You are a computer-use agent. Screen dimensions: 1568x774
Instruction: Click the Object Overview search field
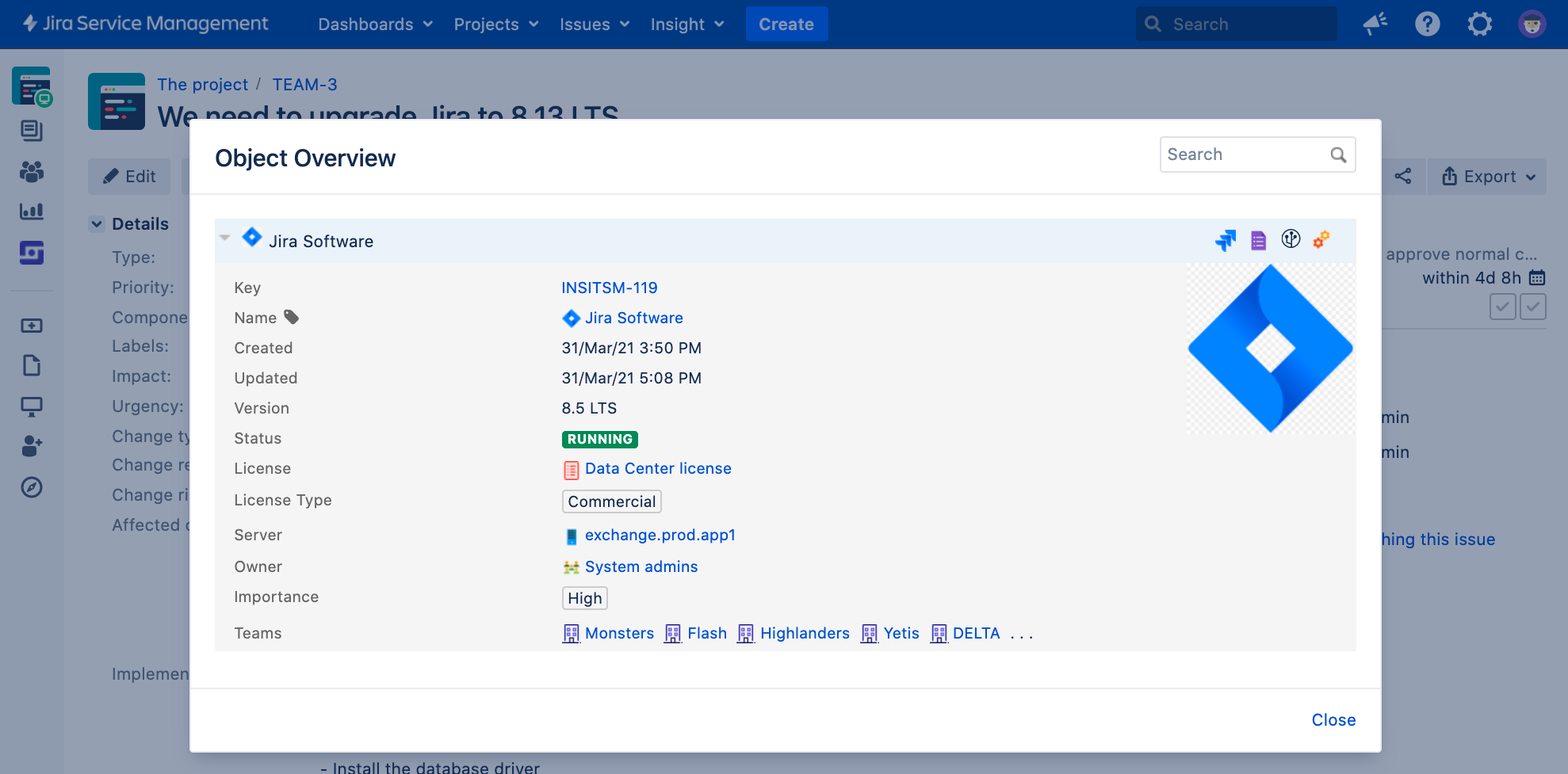point(1257,154)
